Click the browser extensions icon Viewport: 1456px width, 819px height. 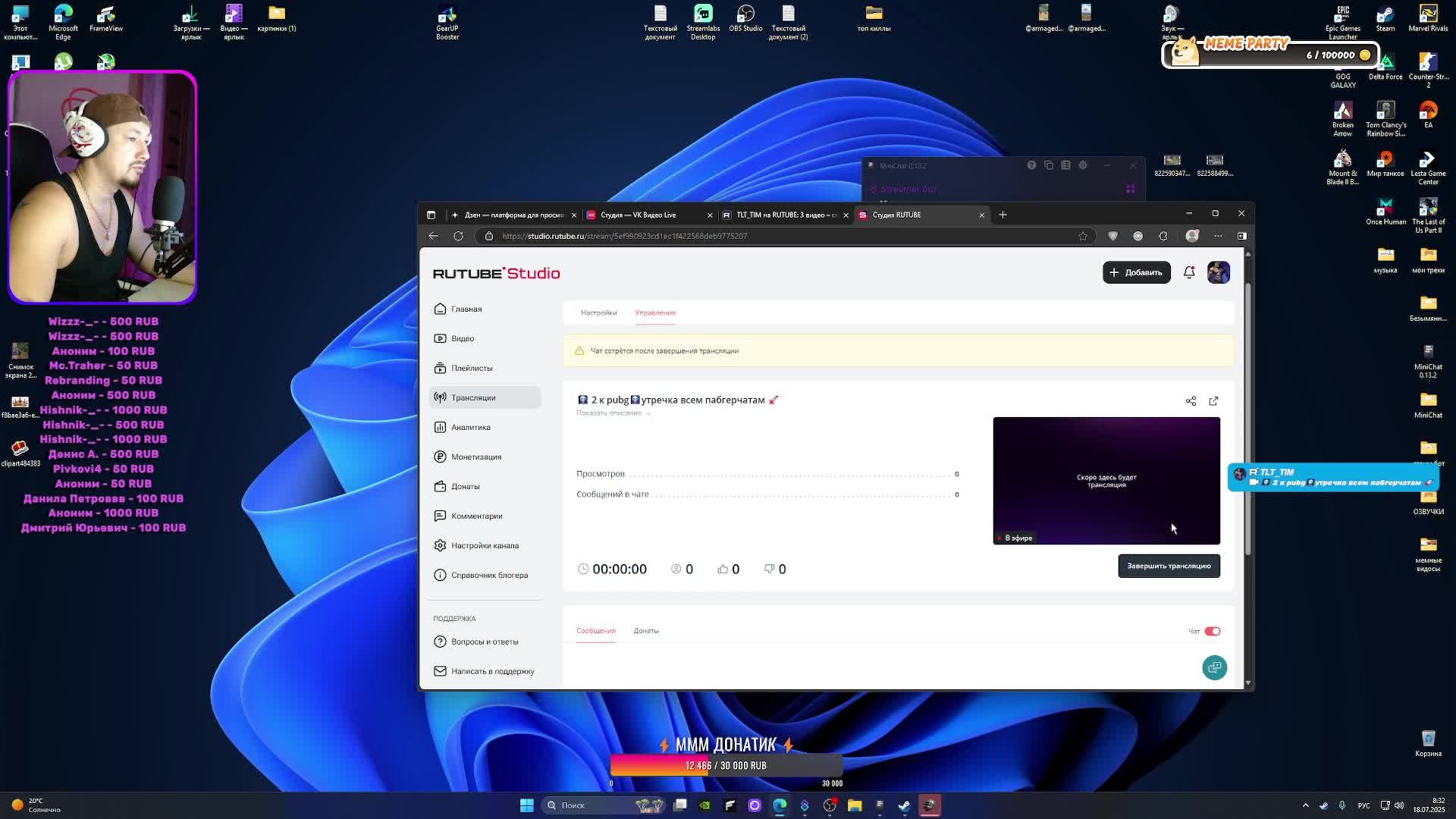click(x=1163, y=236)
